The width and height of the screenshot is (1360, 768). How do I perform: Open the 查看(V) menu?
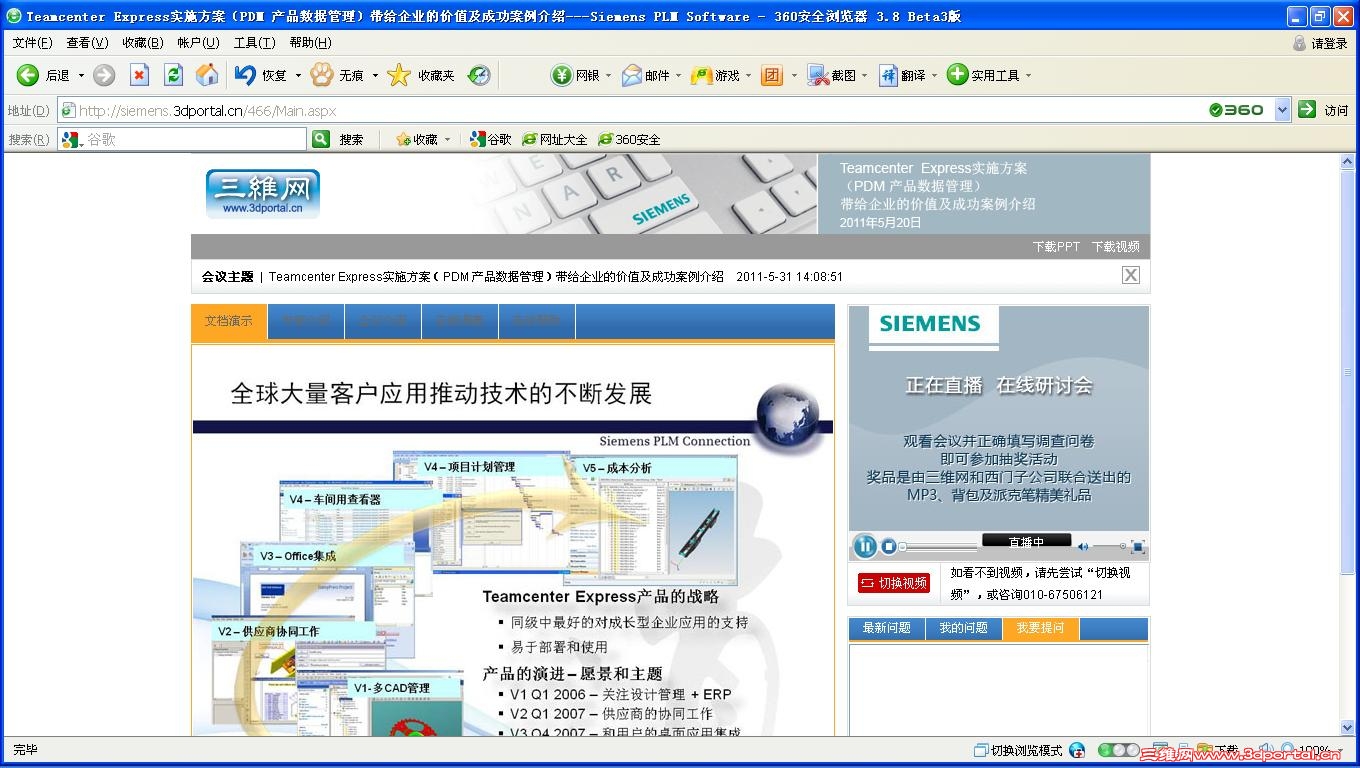coord(87,43)
